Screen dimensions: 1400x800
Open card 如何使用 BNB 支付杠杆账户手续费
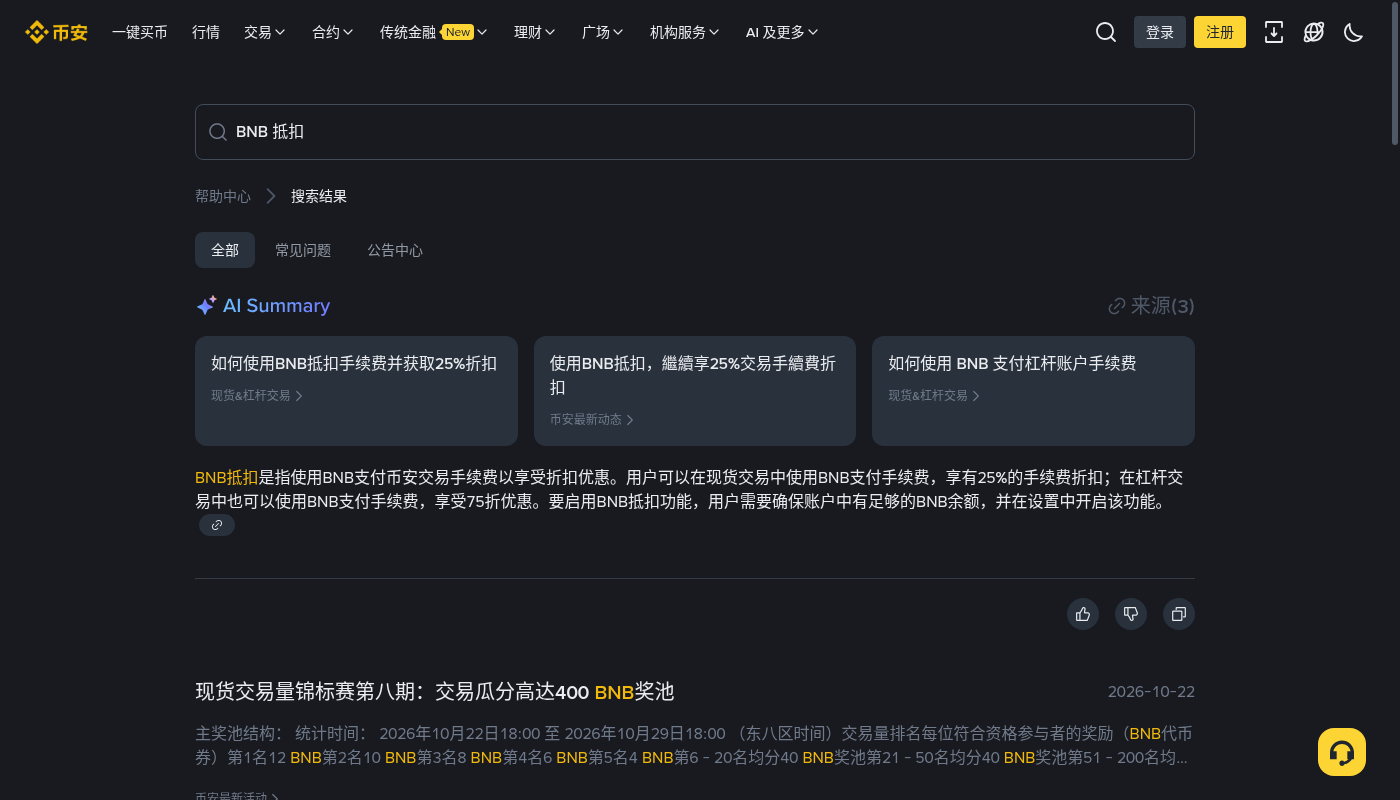1033,391
